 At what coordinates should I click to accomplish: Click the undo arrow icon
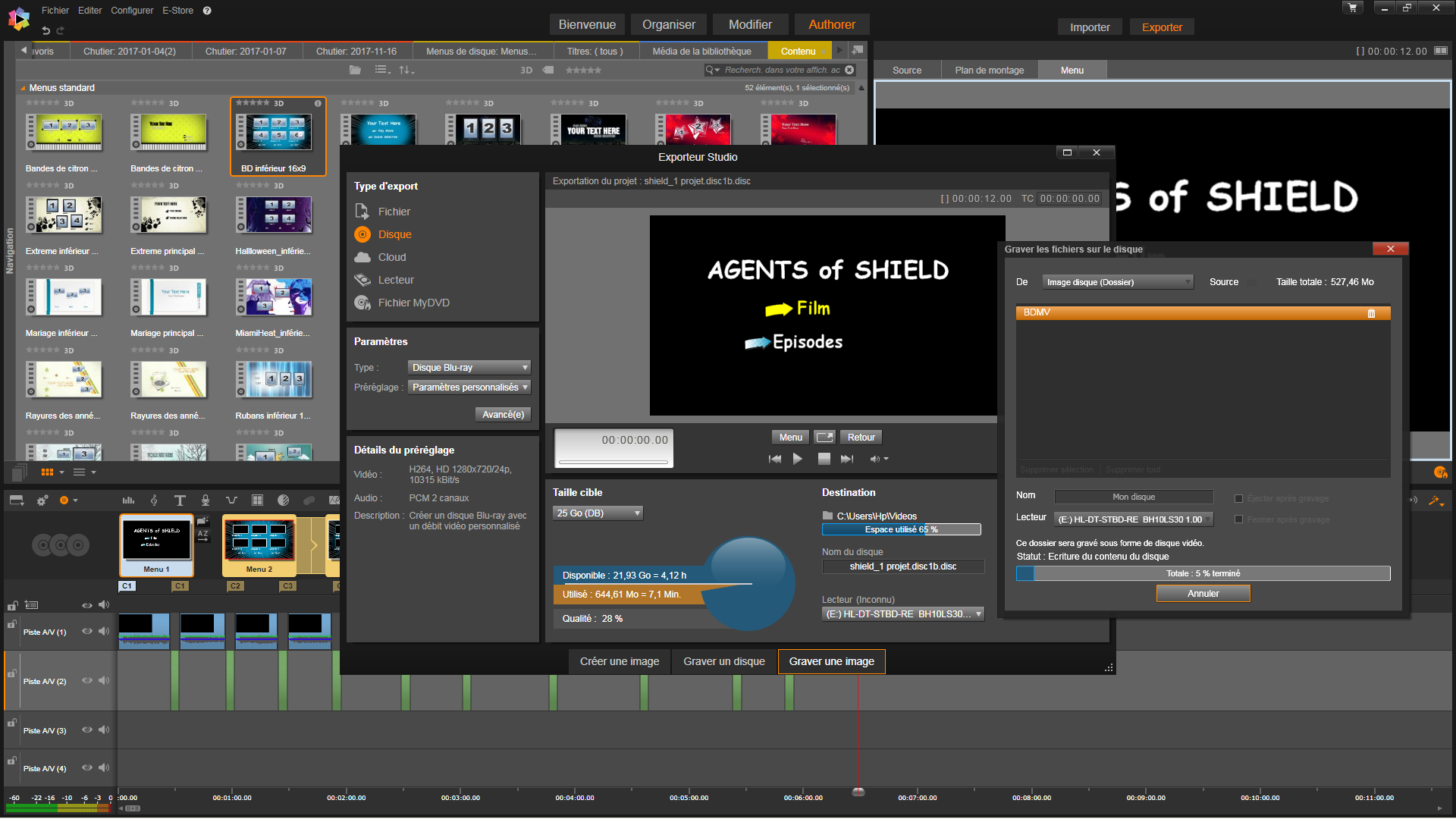point(46,30)
